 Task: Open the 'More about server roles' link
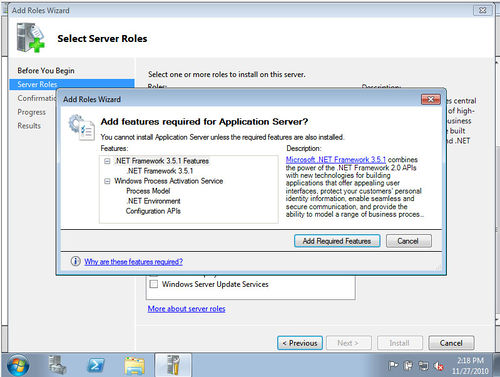(x=186, y=309)
